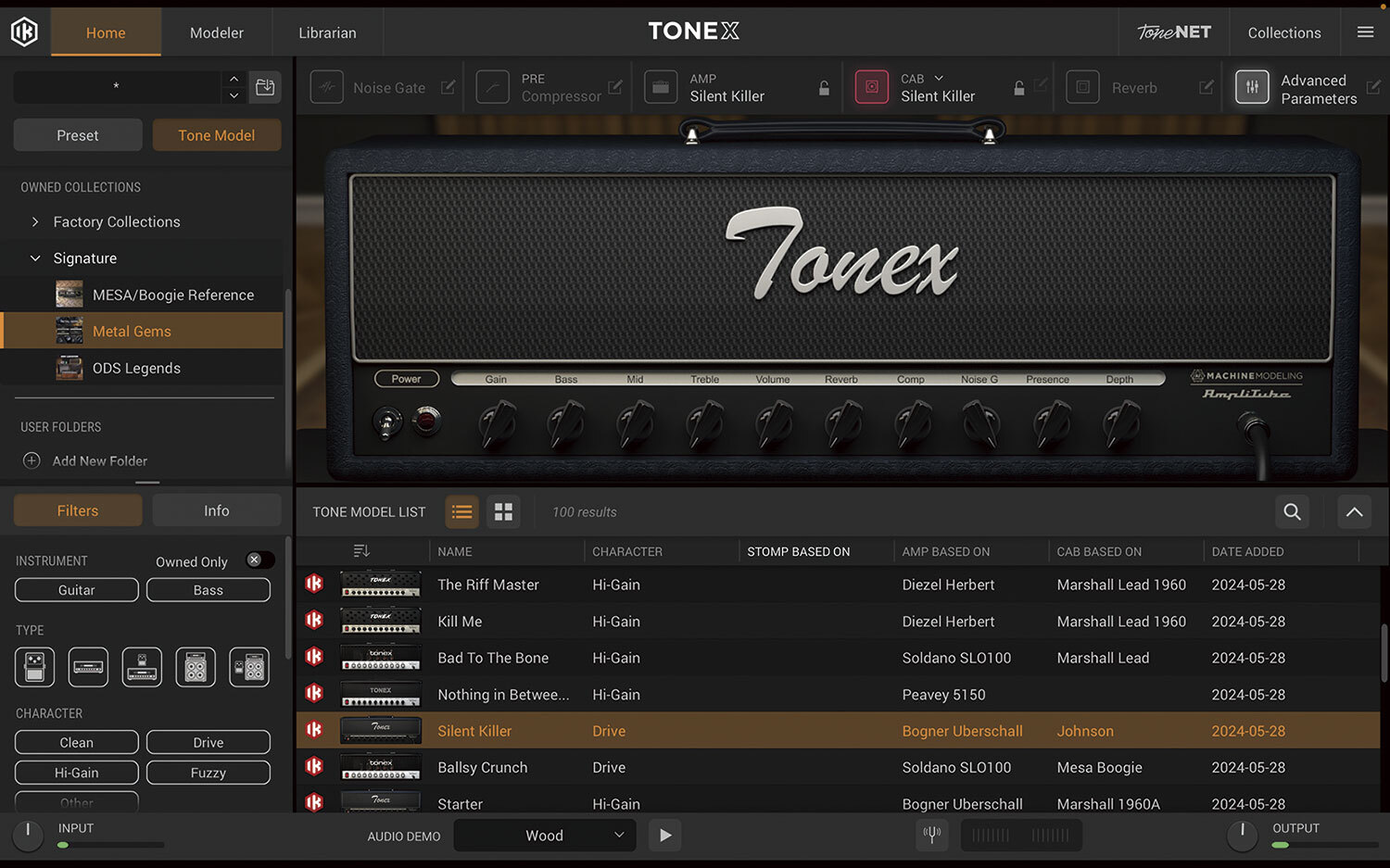Toggle the CAB module icon

tap(871, 87)
